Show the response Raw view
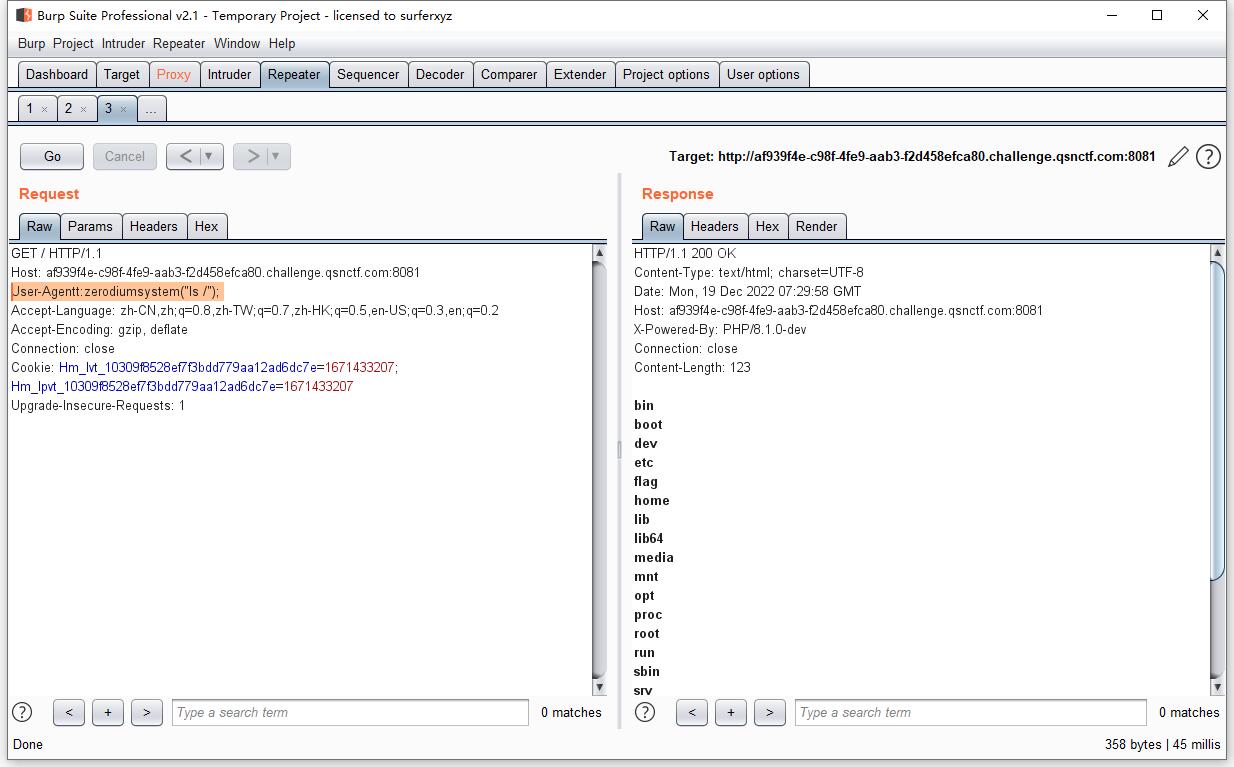This screenshot has height=767, width=1234. pos(662,226)
